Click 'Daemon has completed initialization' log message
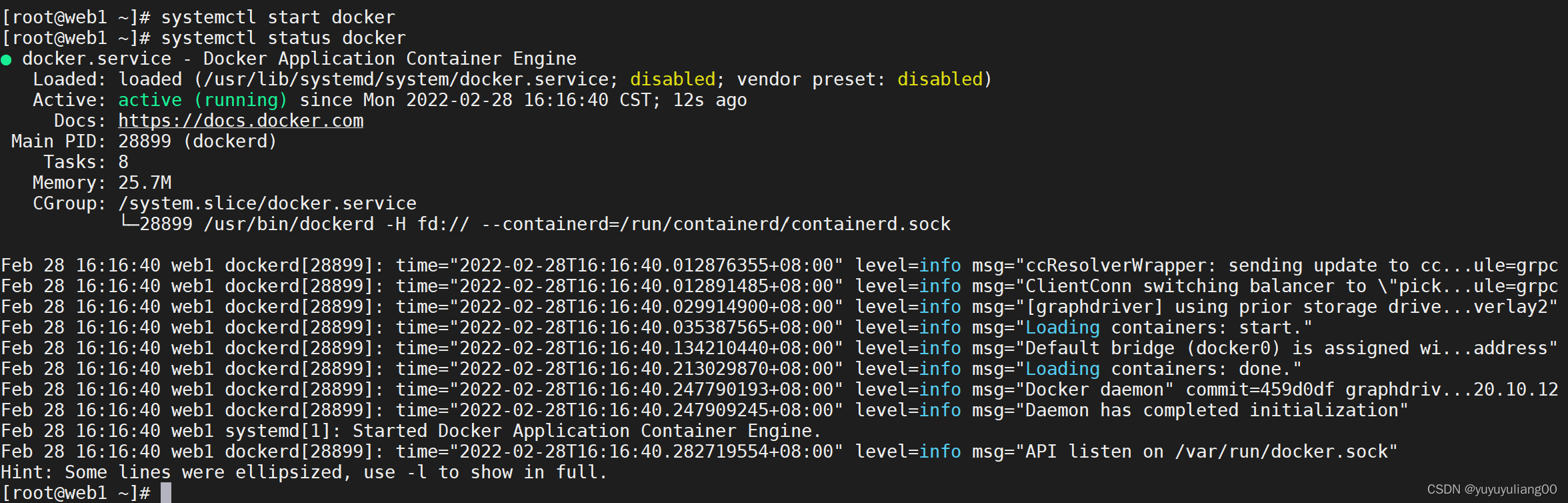 (1190, 410)
